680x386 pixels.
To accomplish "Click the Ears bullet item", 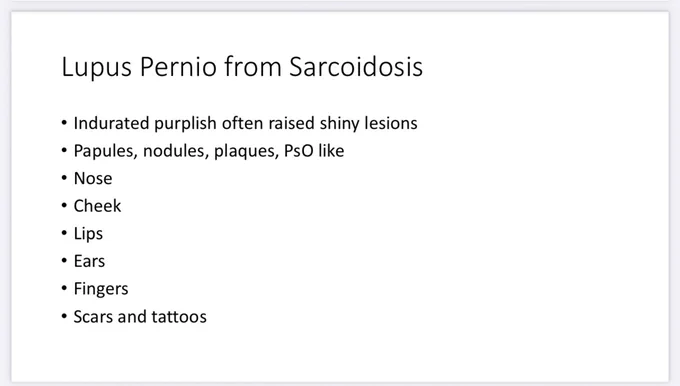I will [x=89, y=261].
